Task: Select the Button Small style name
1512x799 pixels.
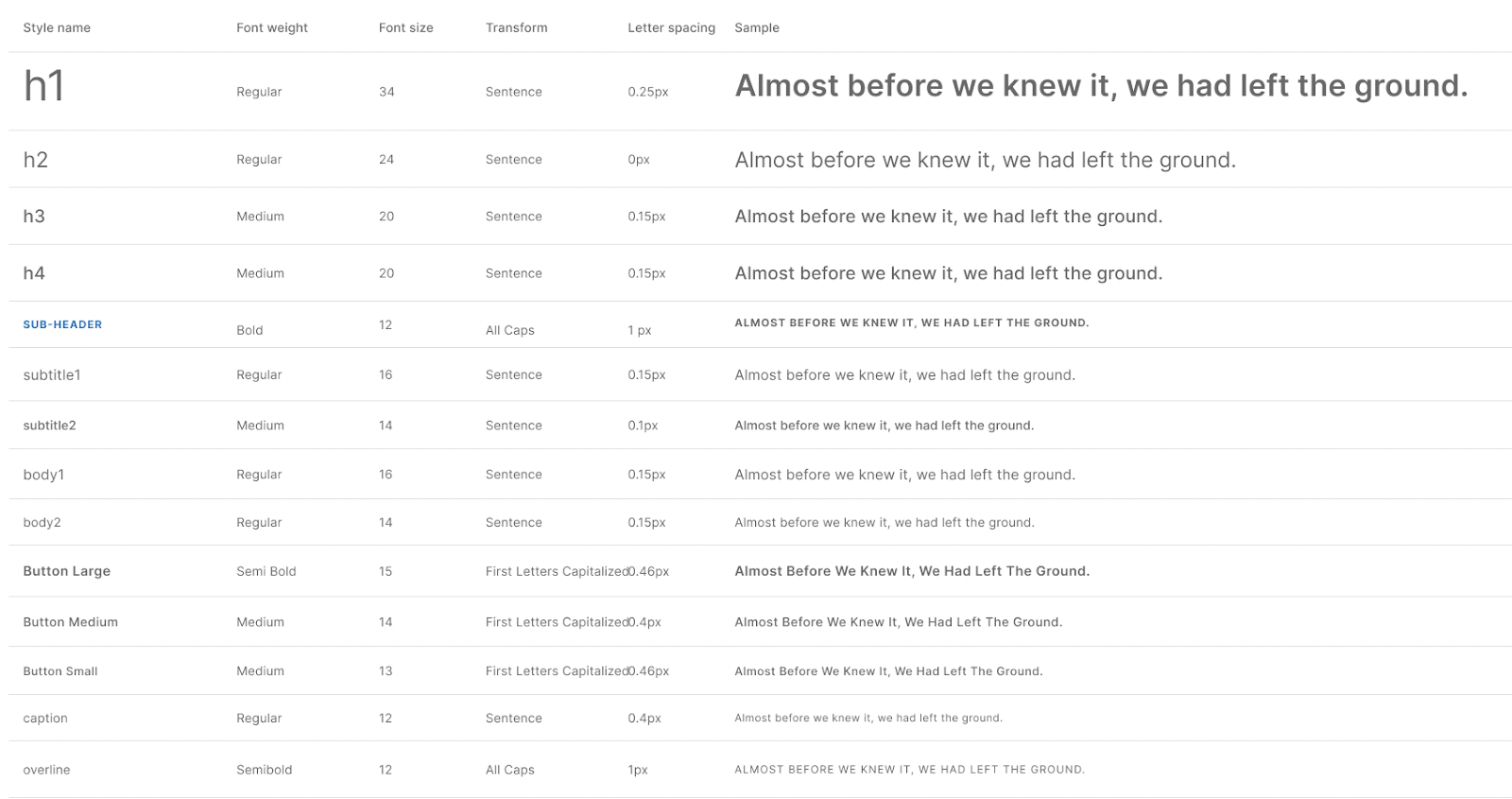Action: [60, 671]
